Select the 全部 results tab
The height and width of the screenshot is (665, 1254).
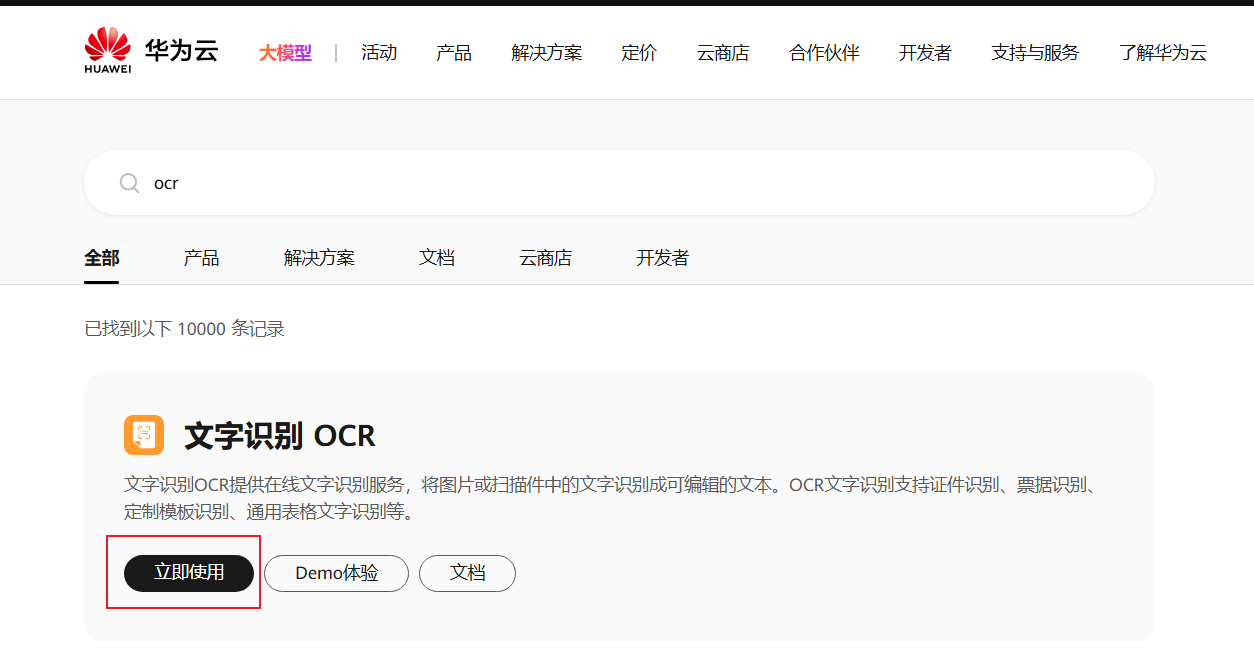[x=102, y=258]
